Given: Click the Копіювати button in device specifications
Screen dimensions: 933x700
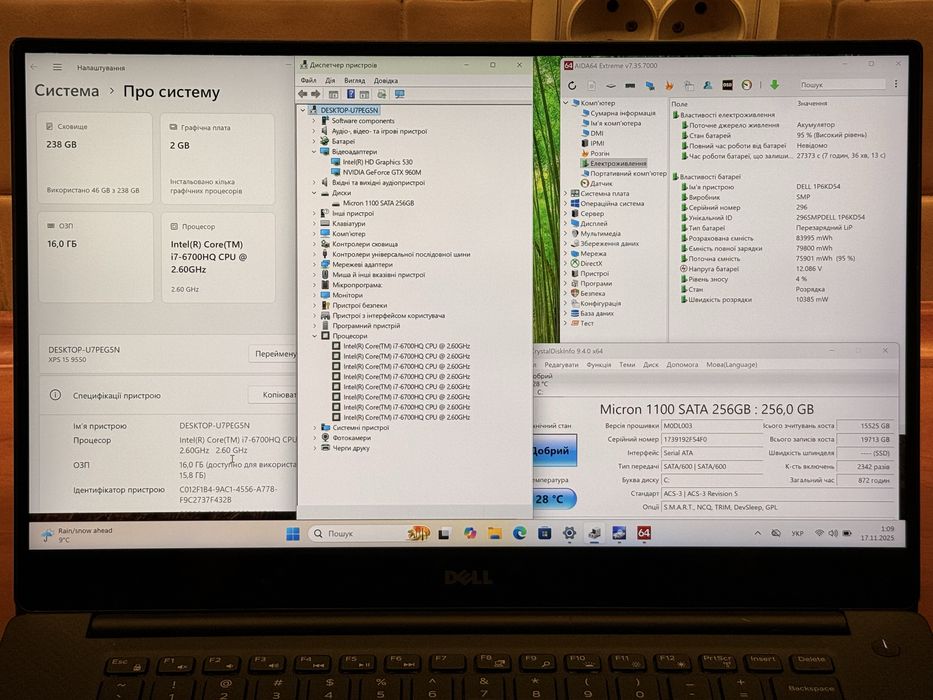Looking at the screenshot, I should (273, 395).
